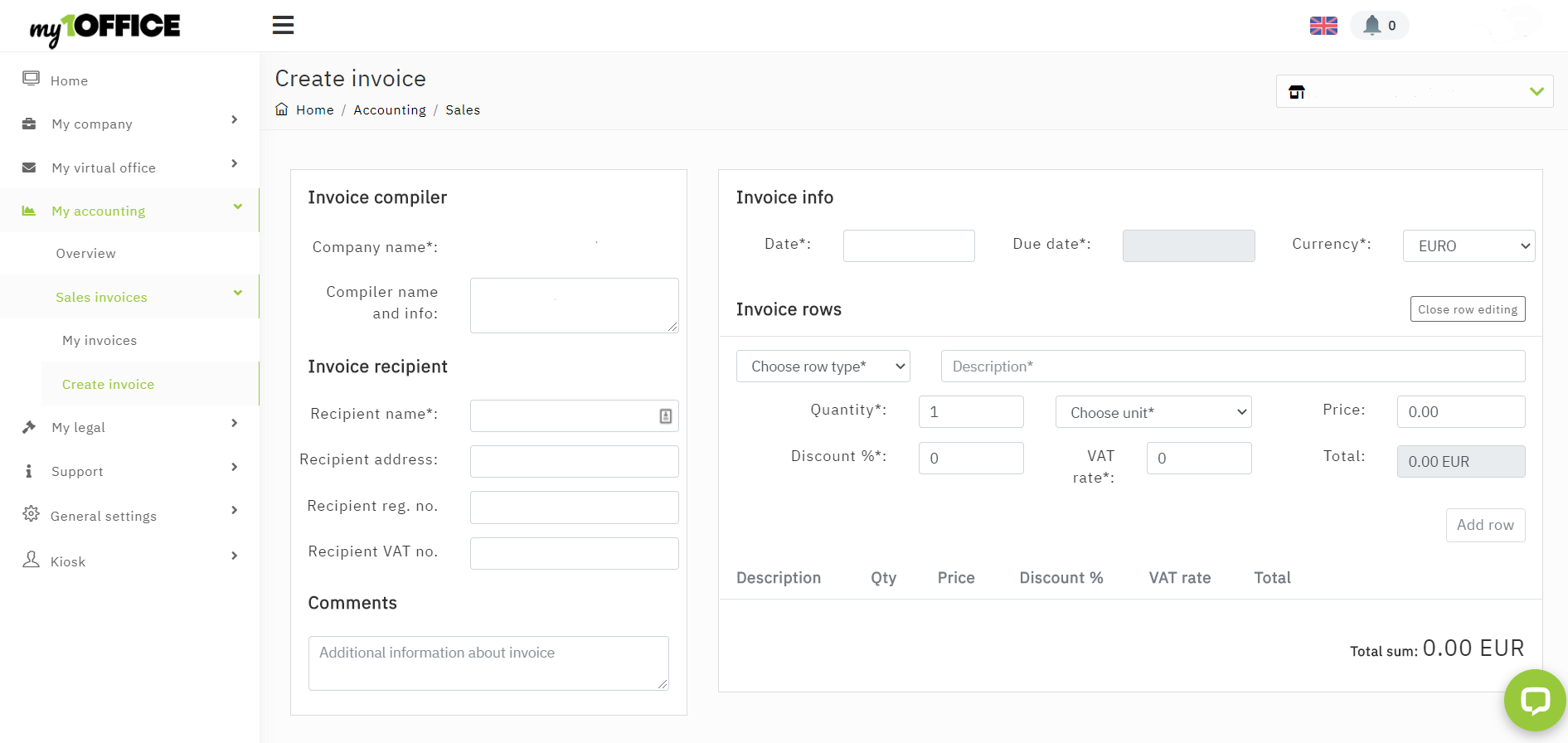
Task: Click the home icon in breadcrumb
Action: [282, 109]
